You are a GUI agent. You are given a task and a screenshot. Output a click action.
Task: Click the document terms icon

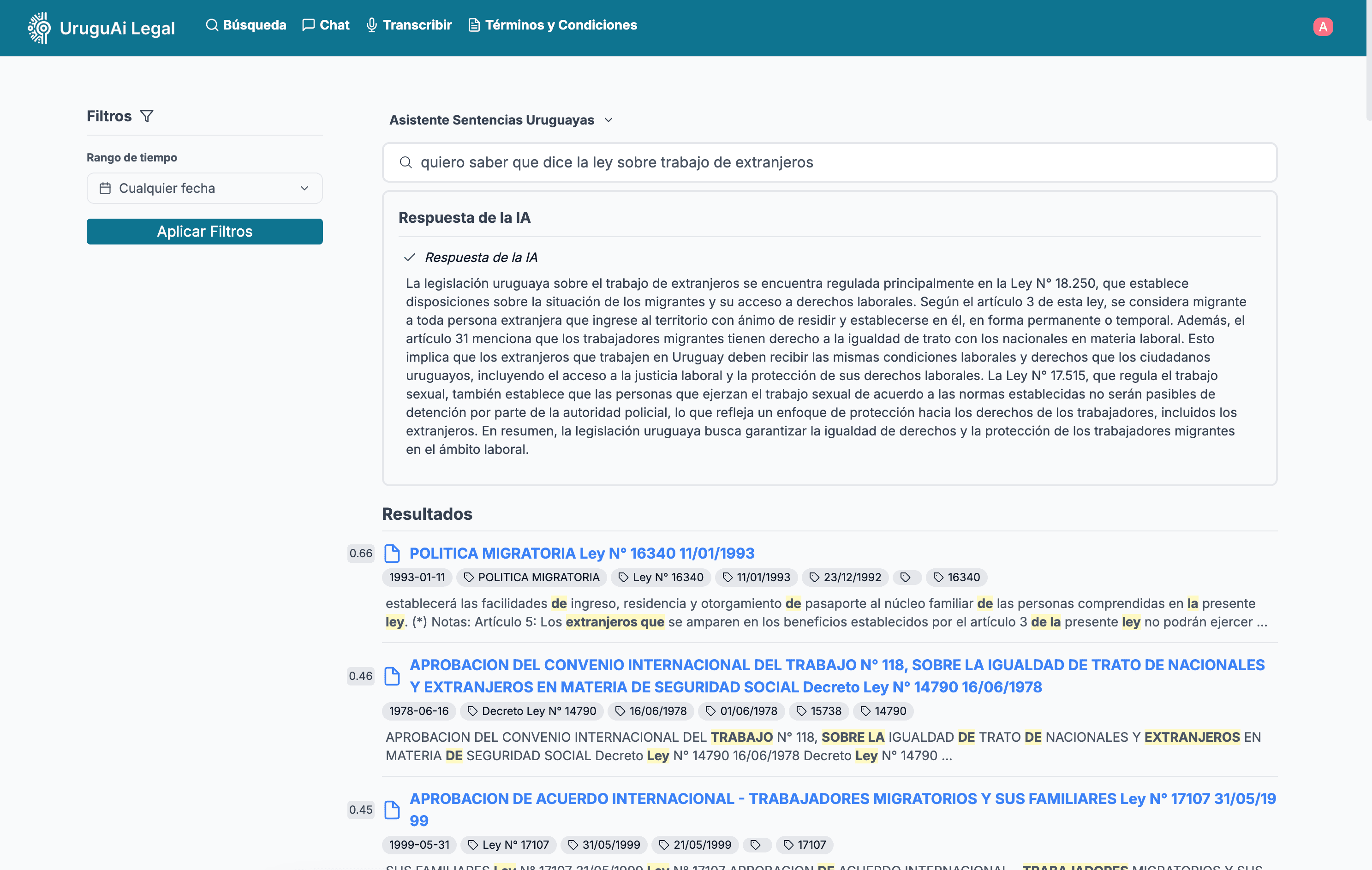click(473, 25)
